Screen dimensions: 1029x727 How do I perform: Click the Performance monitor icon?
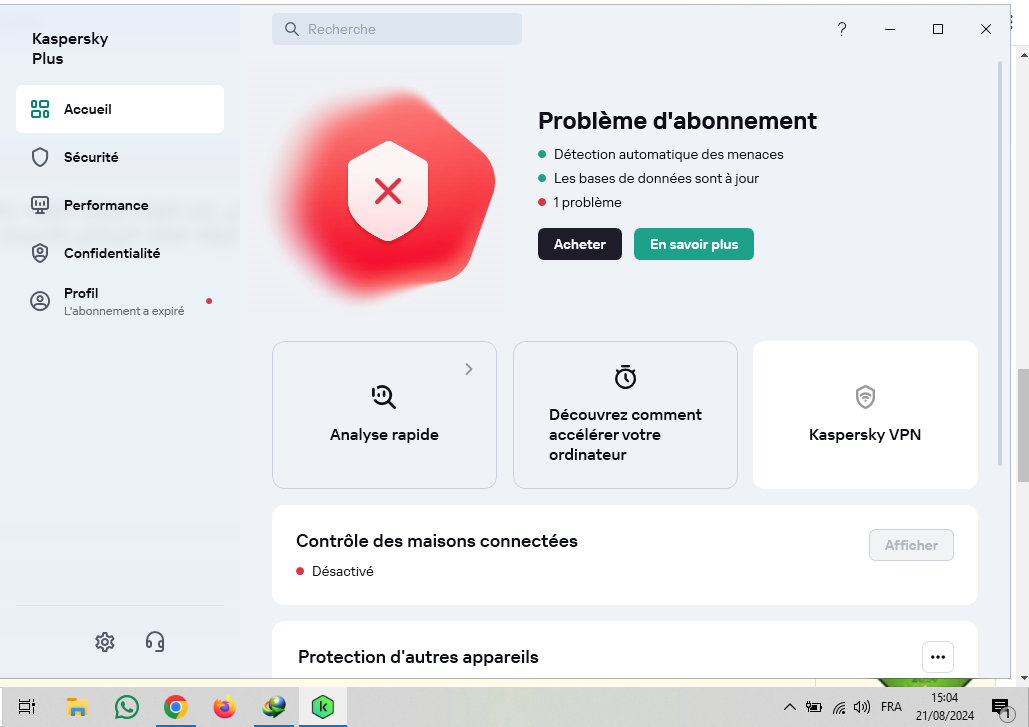40,205
